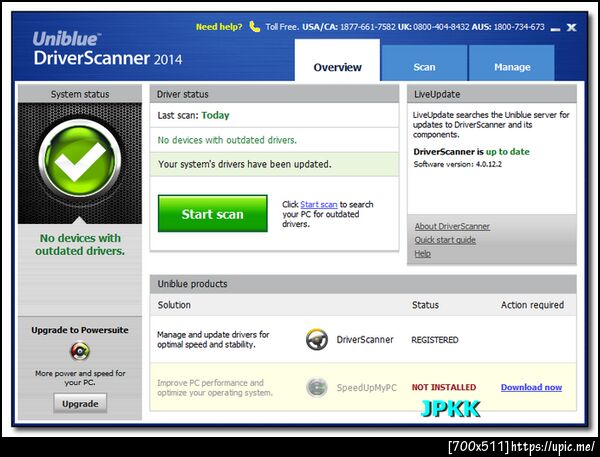Viewport: 600px width, 457px height.
Task: Click Download now for SpeedUpMyPC
Action: point(531,387)
